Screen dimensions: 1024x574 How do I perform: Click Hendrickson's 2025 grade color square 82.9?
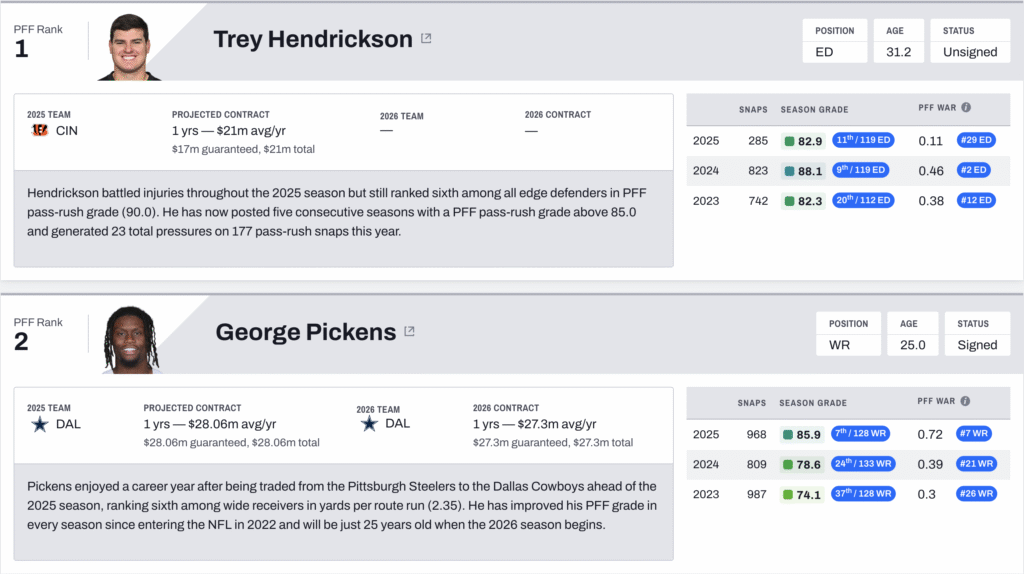click(x=788, y=142)
